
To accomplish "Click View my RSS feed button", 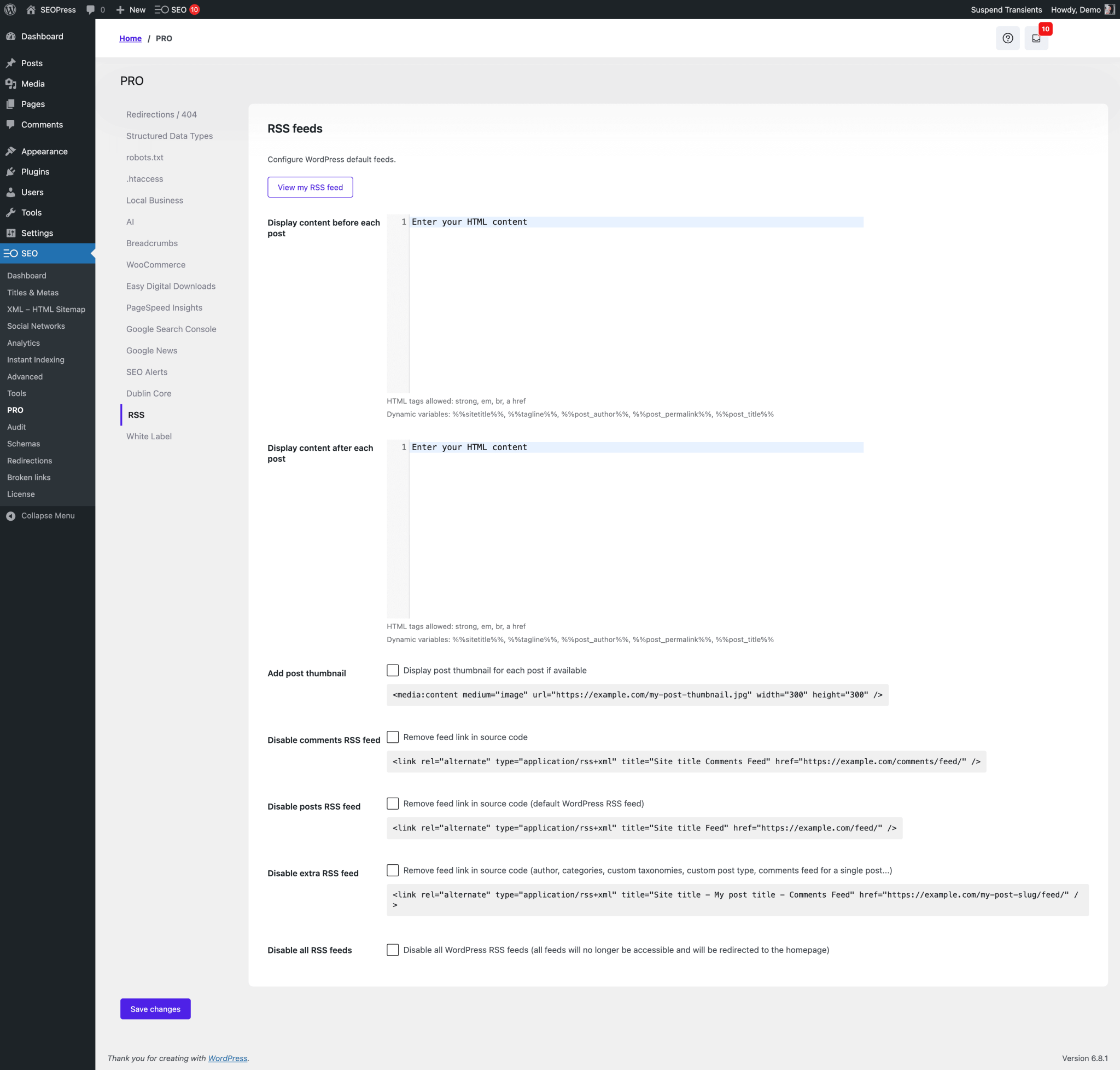I will (310, 187).
